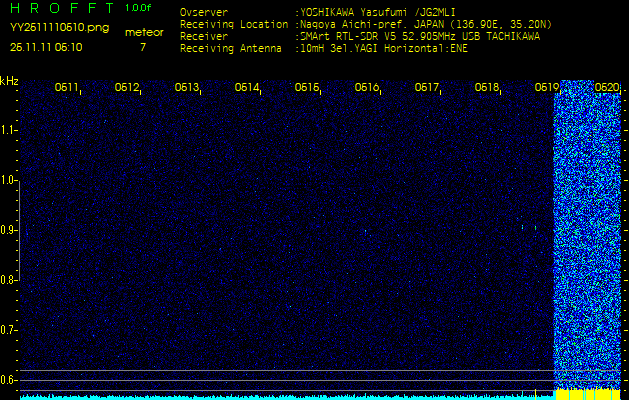Click the 0620 time marker

[606, 88]
